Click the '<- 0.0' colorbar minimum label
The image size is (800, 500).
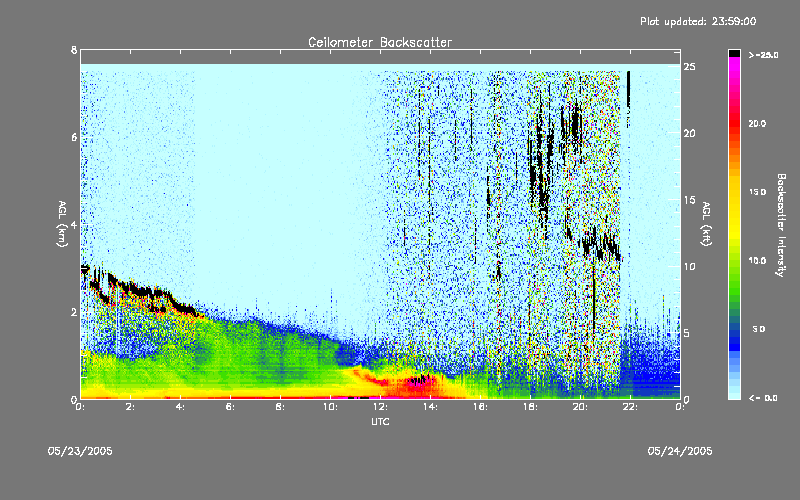[x=763, y=398]
